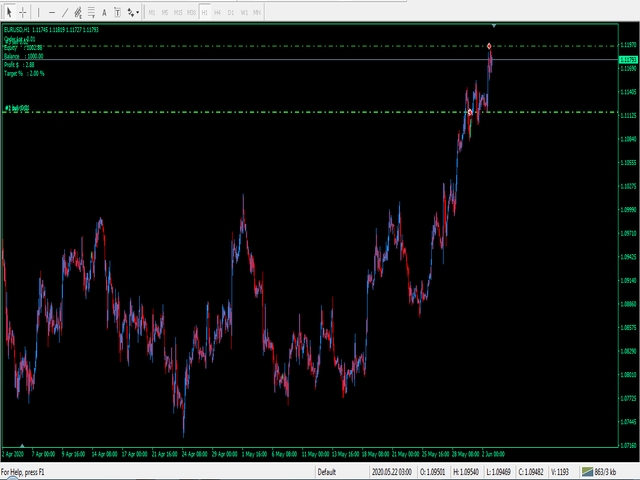This screenshot has width=640, height=480.
Task: Click the chart shift triangle at chart top
Action: [x=494, y=26]
